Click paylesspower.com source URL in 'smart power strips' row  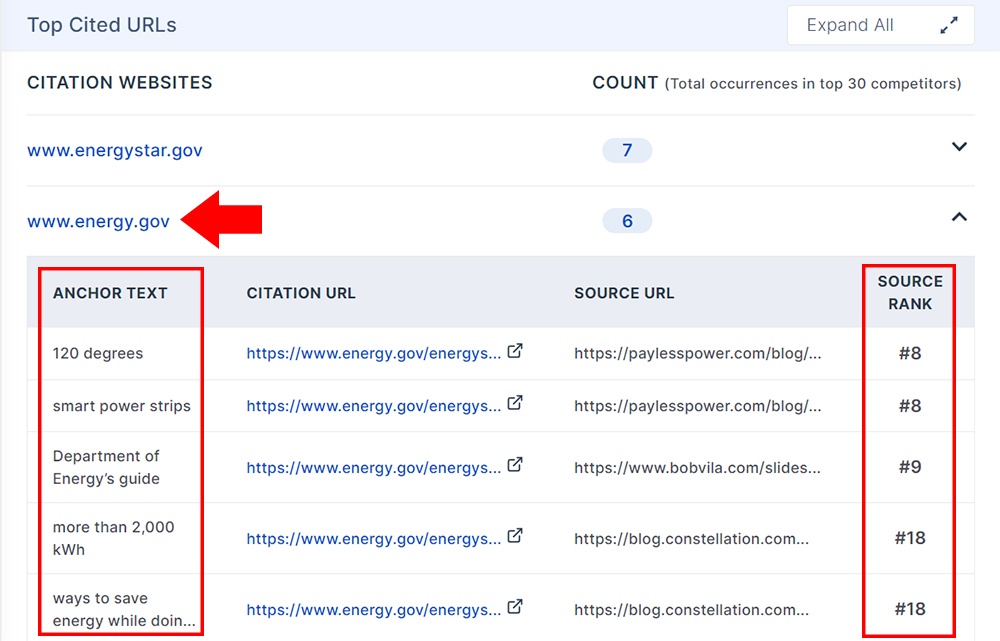coord(698,406)
